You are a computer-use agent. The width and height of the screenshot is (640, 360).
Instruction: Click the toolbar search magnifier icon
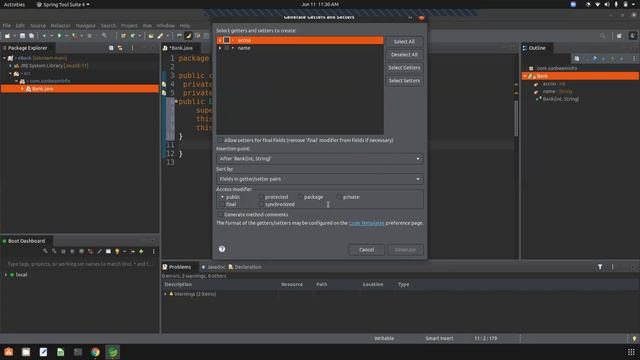(603, 36)
